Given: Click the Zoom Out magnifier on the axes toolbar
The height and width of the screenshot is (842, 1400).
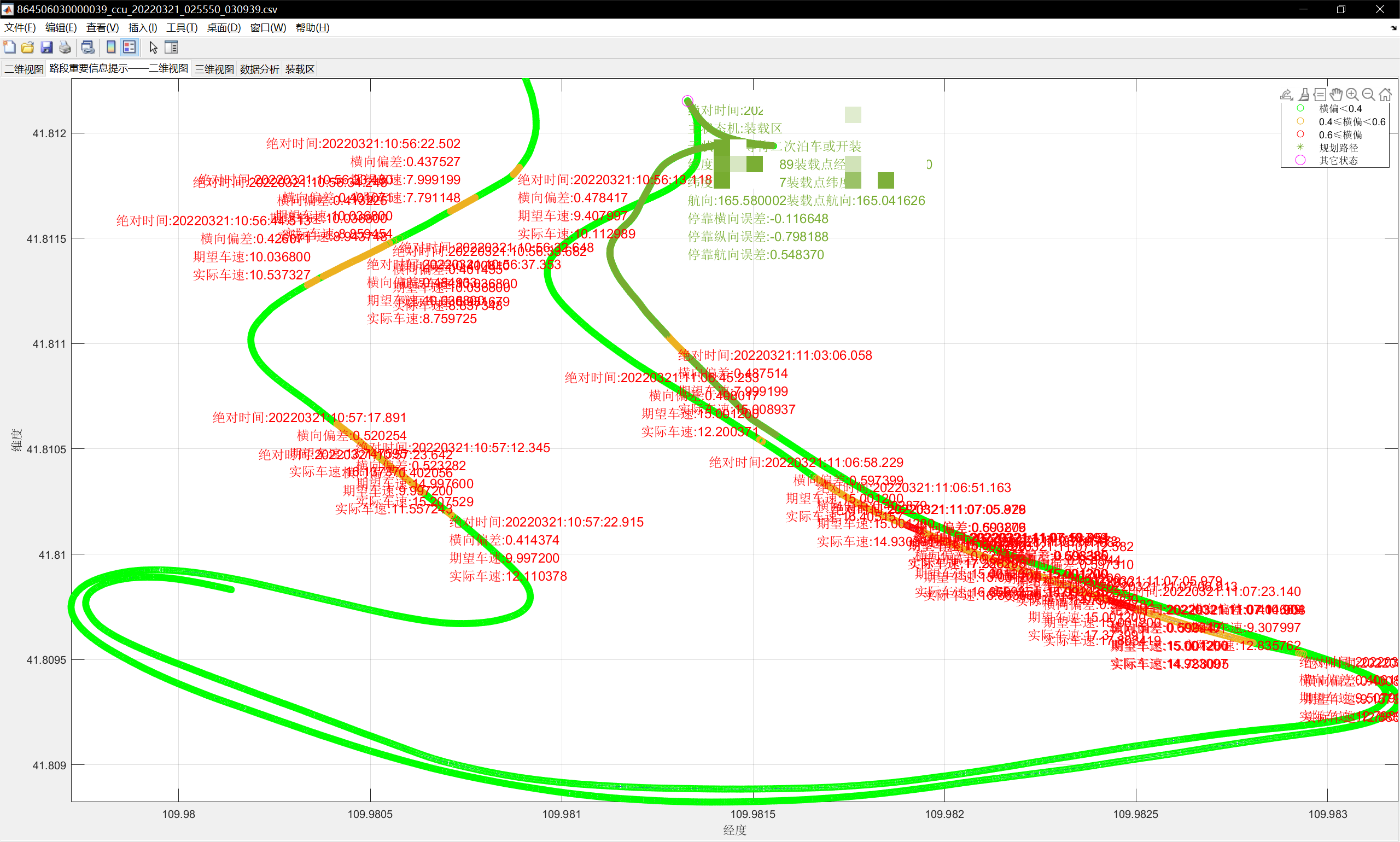Looking at the screenshot, I should click(x=1369, y=95).
